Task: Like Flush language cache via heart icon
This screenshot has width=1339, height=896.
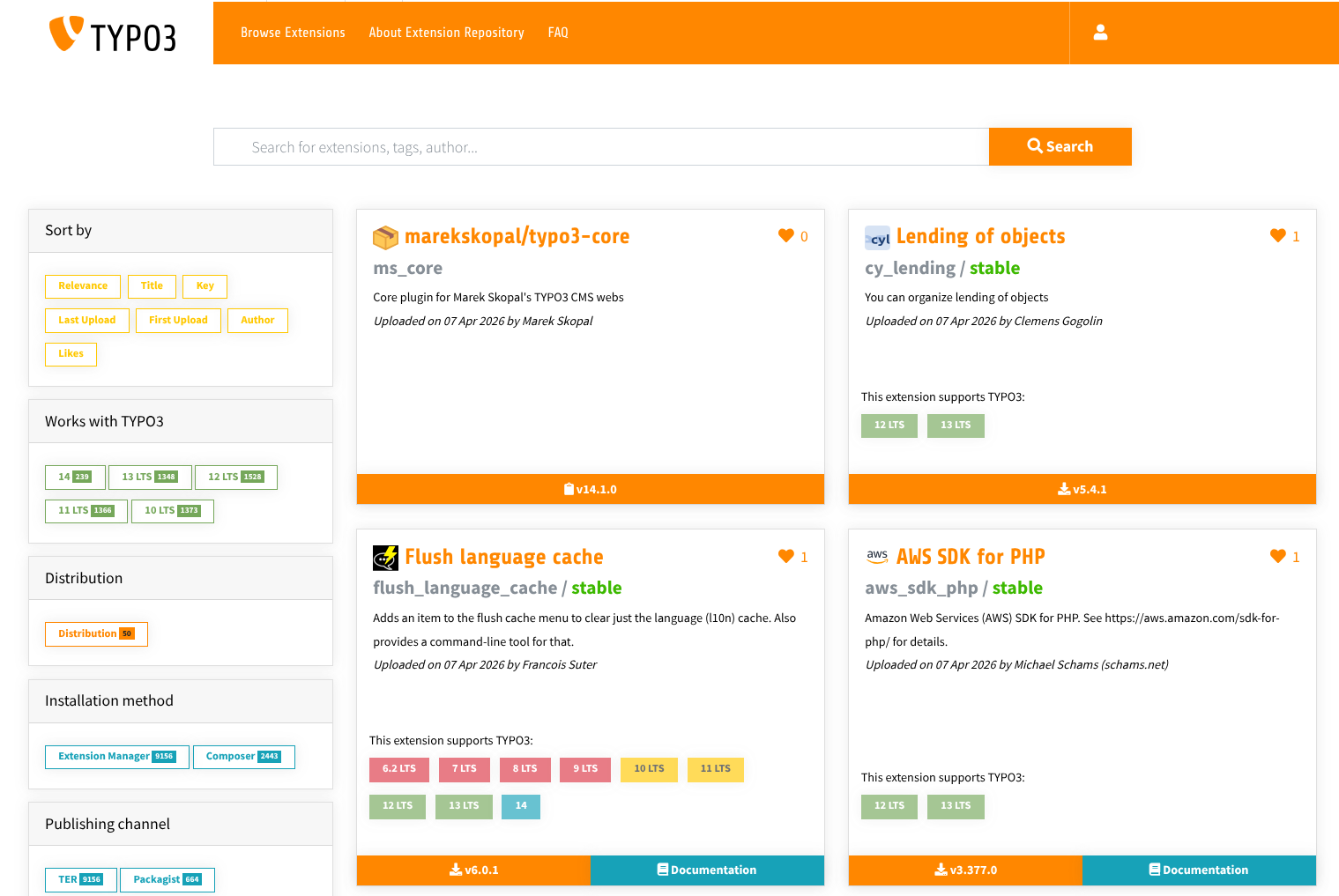Action: click(786, 556)
